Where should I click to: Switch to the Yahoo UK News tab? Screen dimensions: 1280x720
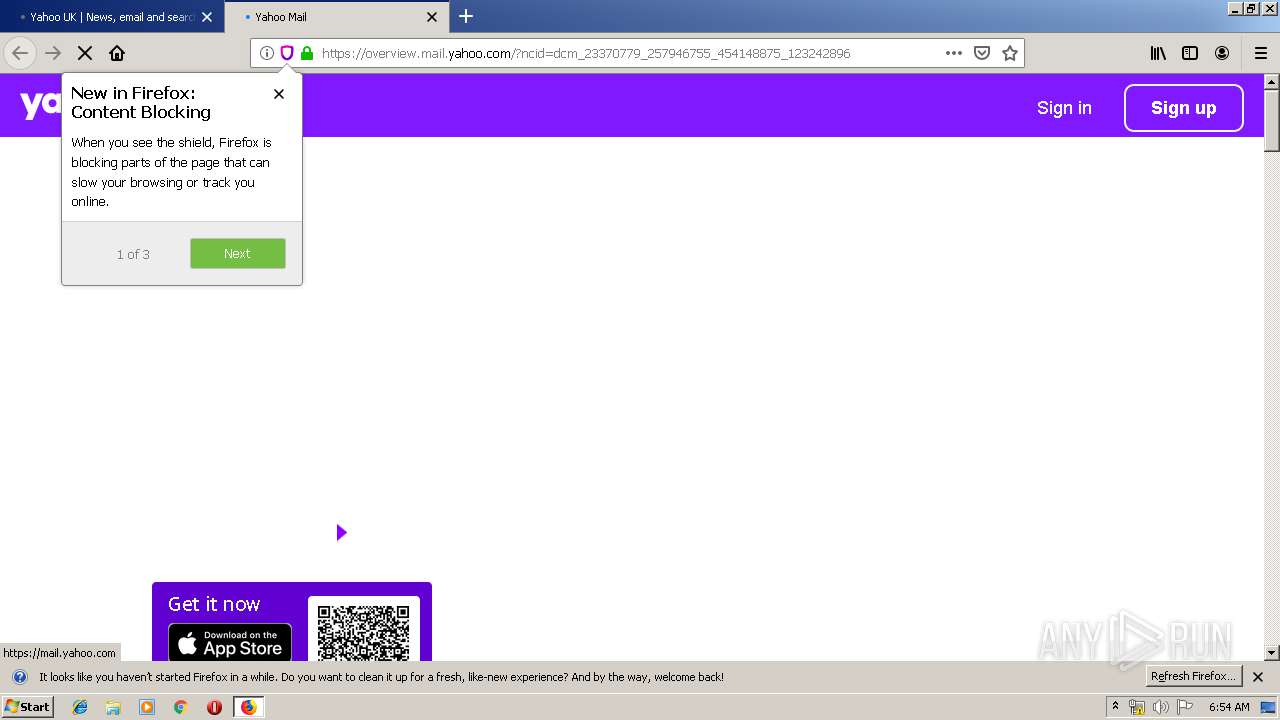[x=112, y=17]
